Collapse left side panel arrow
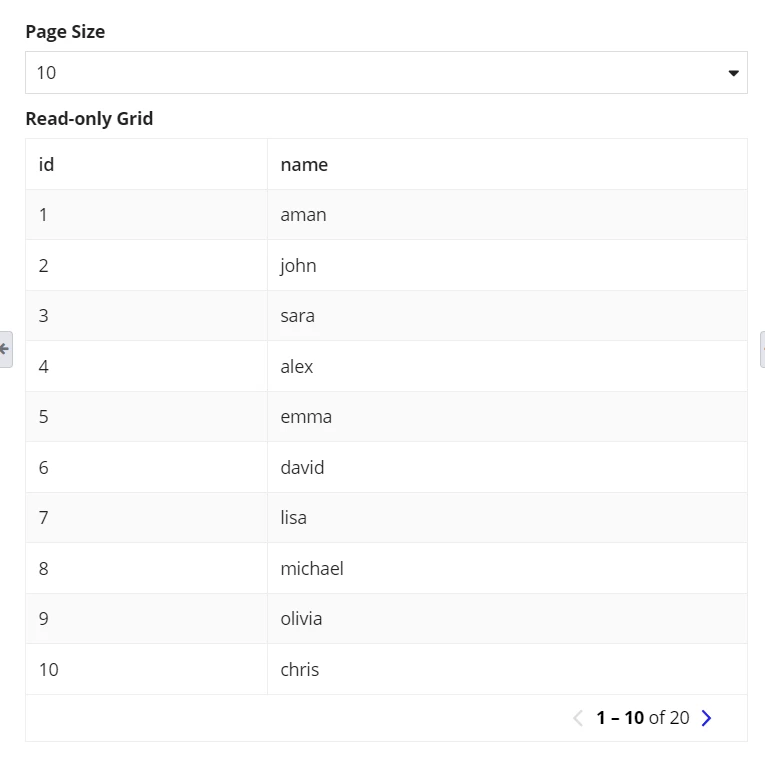This screenshot has height=759, width=765. pos(5,349)
